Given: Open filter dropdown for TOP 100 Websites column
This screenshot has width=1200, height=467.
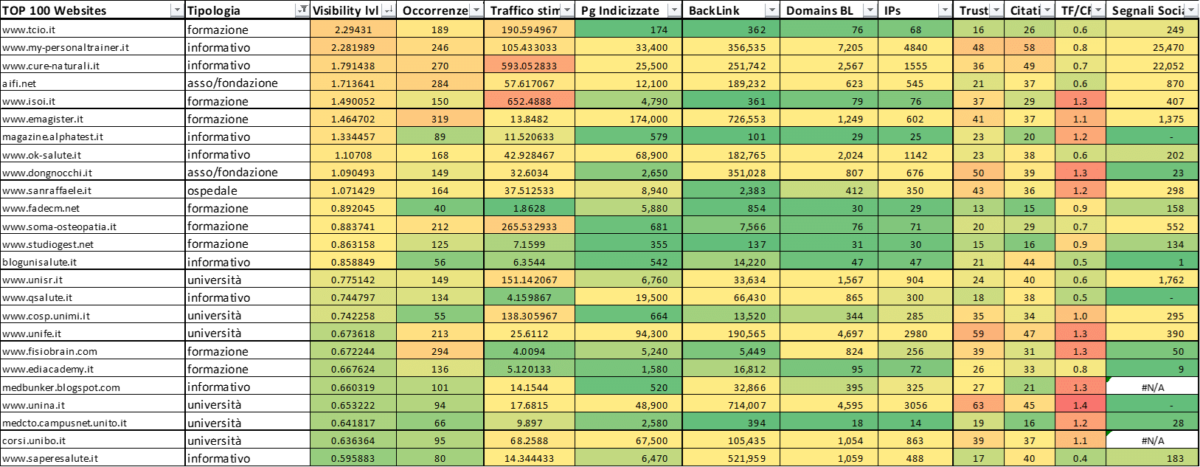Looking at the screenshot, I should click(x=176, y=10).
